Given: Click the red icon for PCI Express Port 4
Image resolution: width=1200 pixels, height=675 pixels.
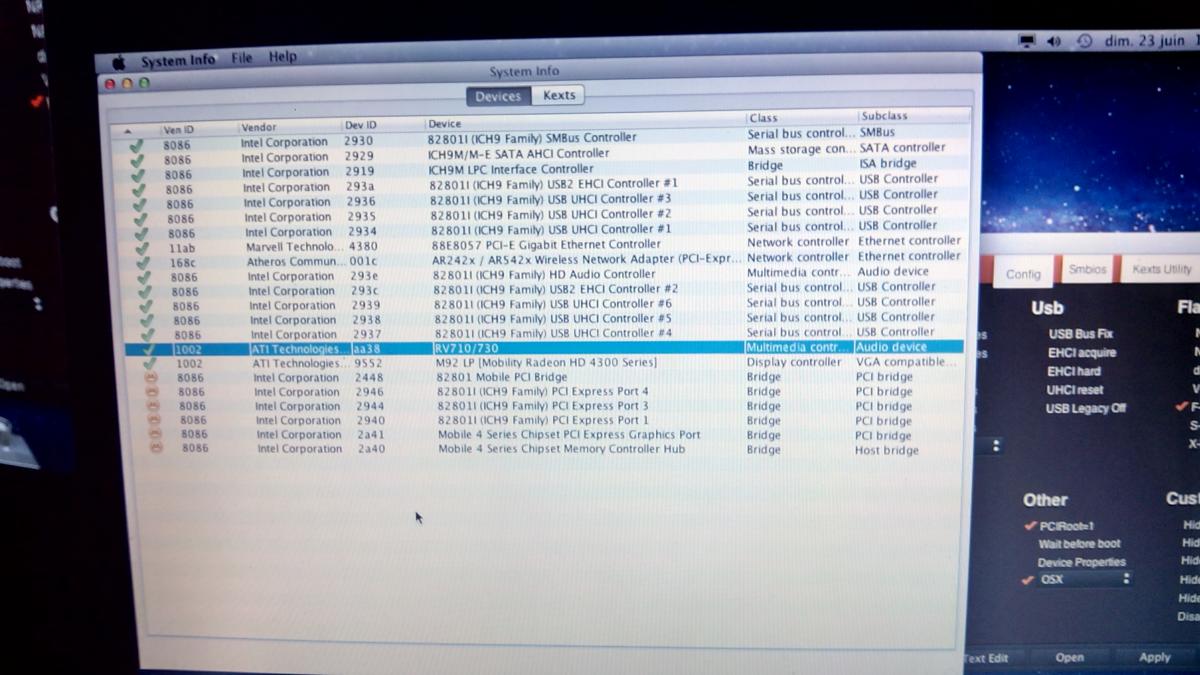Looking at the screenshot, I should (153, 392).
